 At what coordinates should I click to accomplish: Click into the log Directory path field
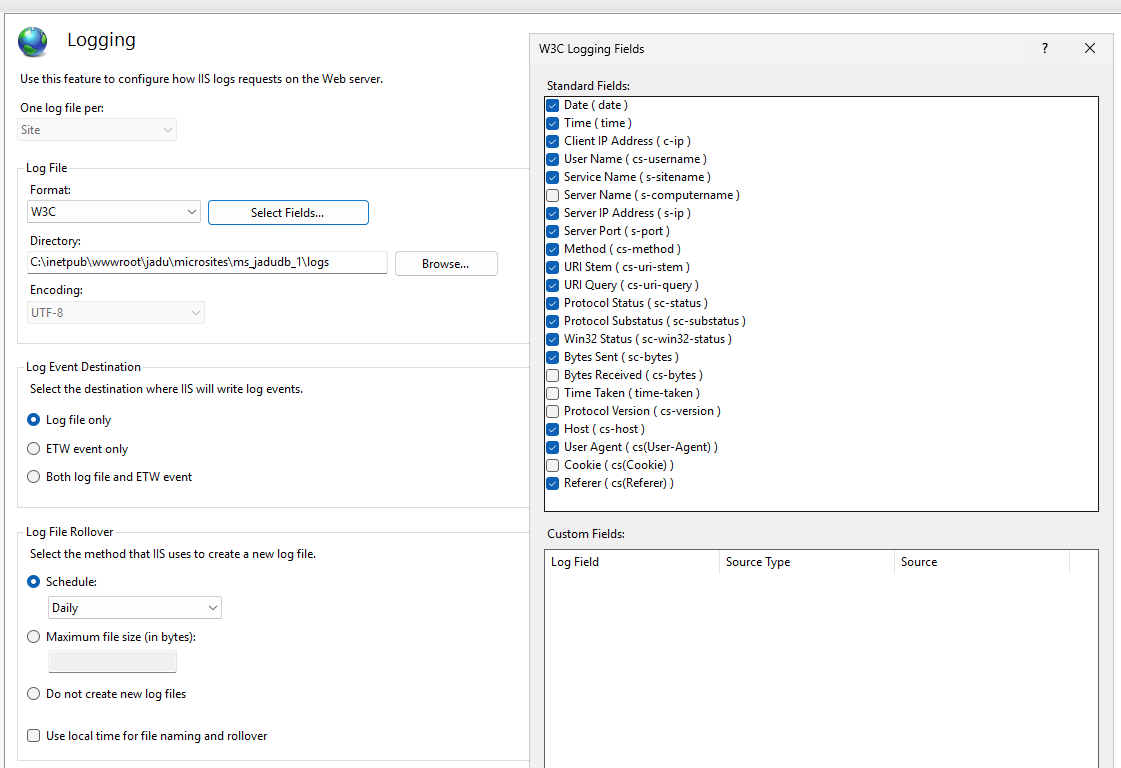(207, 262)
